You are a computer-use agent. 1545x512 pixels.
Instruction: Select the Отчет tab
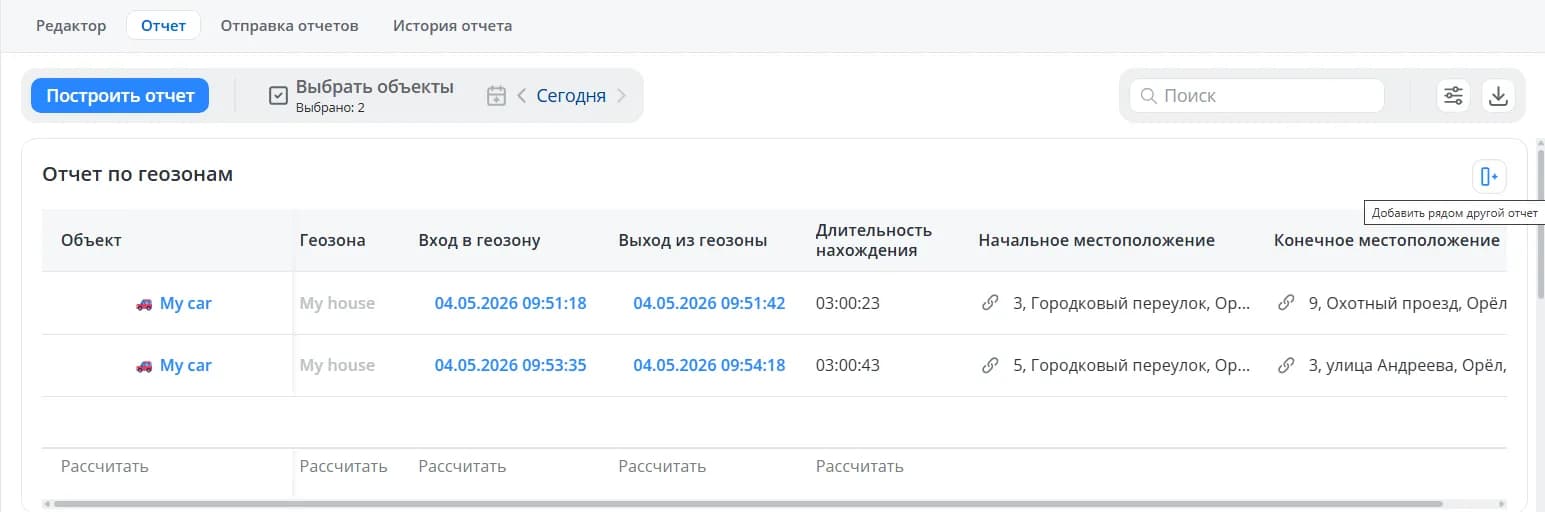tap(163, 26)
